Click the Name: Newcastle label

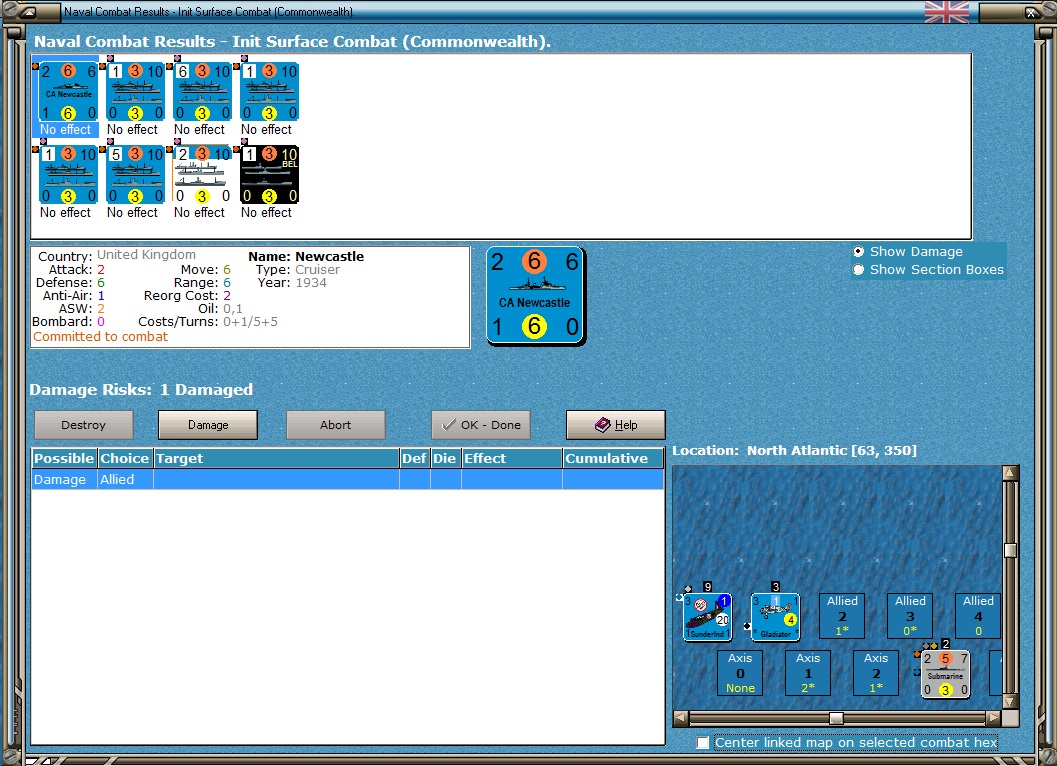(x=306, y=256)
